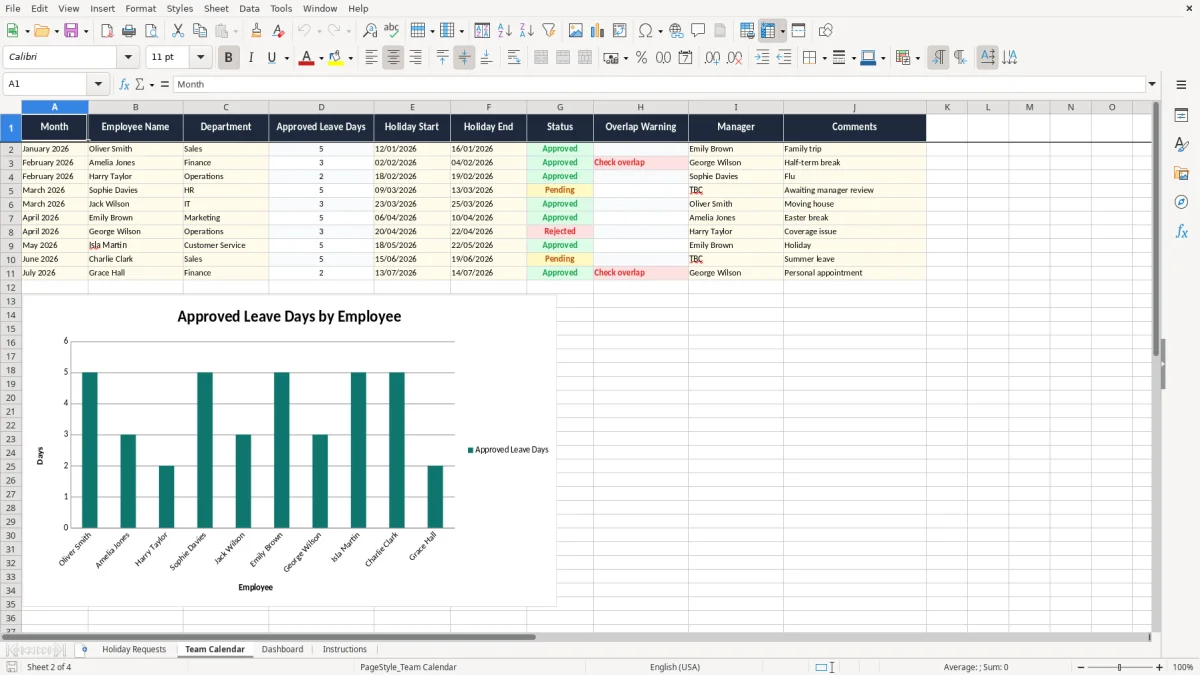Screen dimensions: 1200x675
Task: Click the Insert Hyperlink icon
Action: coord(676,31)
